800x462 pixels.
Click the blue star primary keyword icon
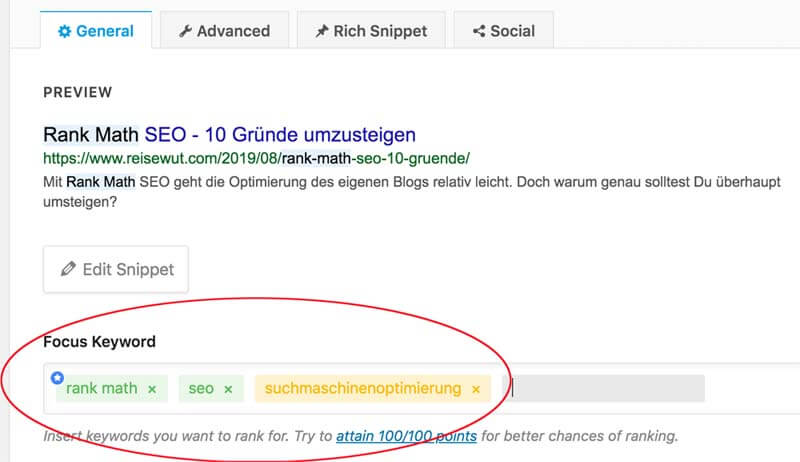pyautogui.click(x=57, y=378)
